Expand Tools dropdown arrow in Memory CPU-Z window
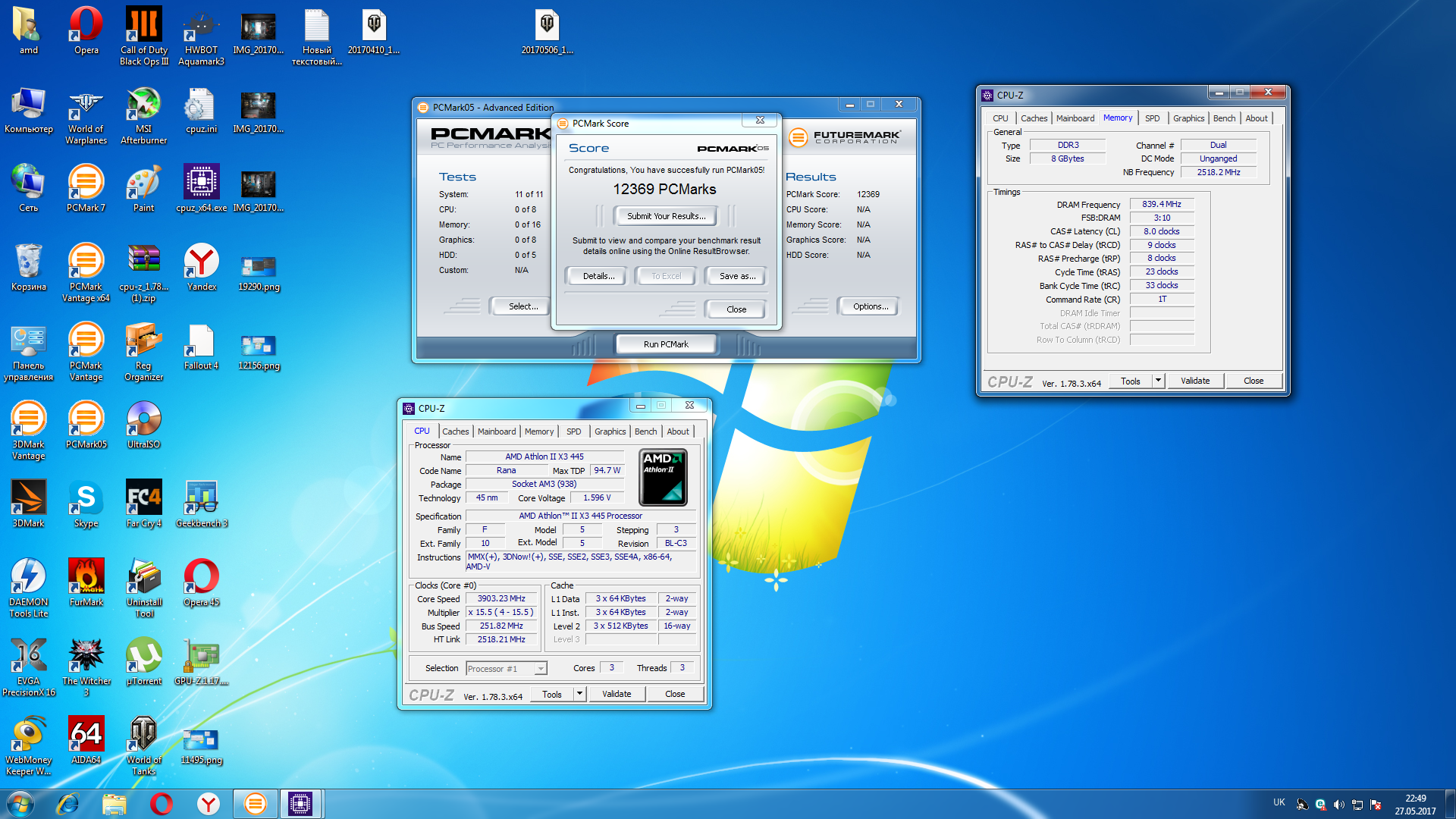This screenshot has width=1456, height=819. 1158,381
